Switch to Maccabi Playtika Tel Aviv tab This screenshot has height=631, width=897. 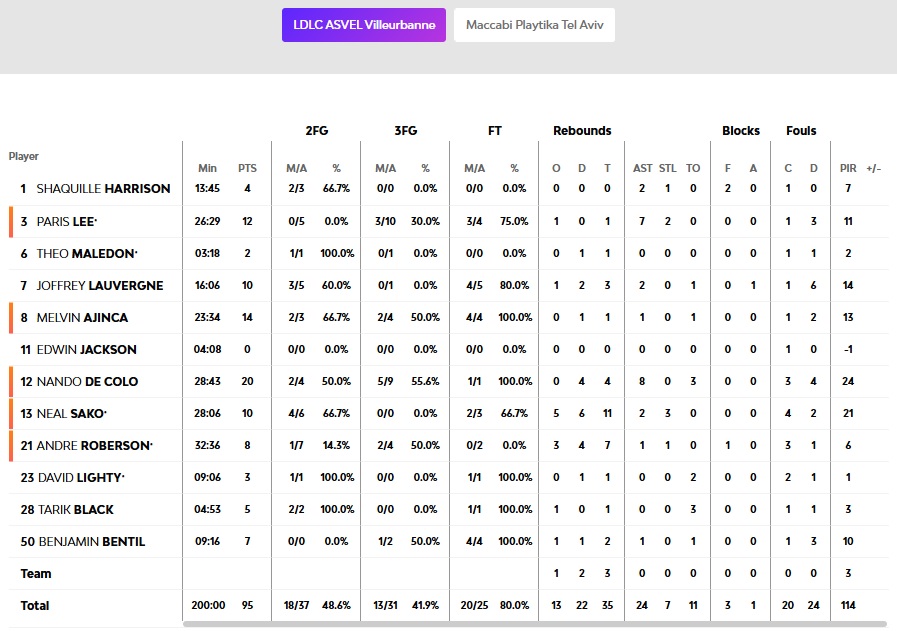click(534, 25)
